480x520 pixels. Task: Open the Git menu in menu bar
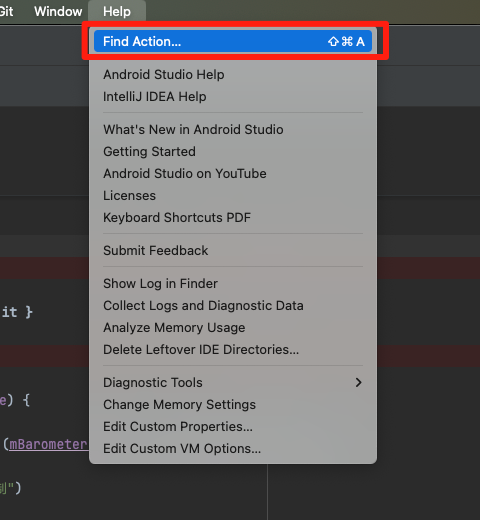[6, 11]
